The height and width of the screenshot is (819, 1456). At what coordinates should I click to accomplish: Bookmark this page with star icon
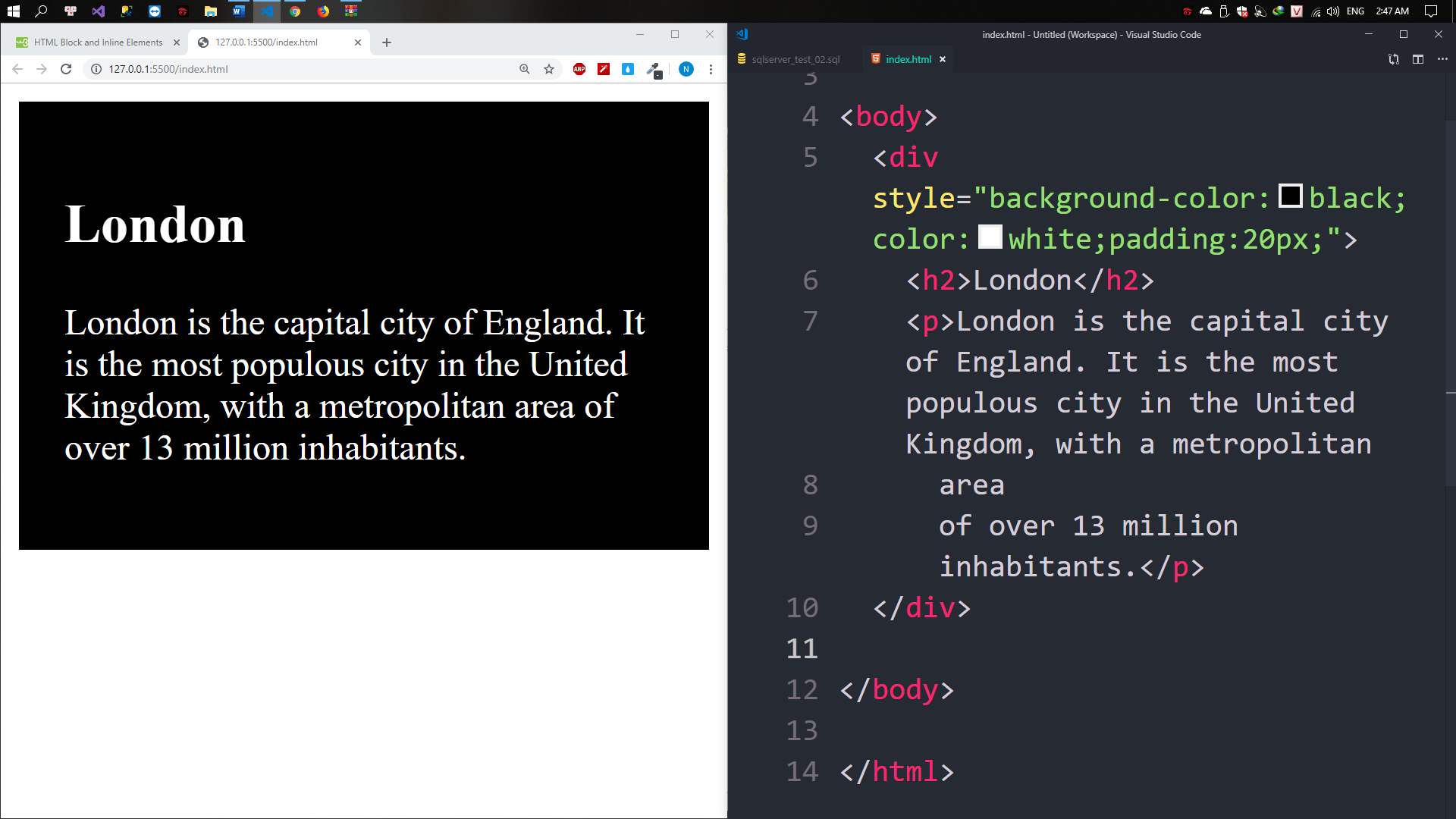[x=549, y=69]
